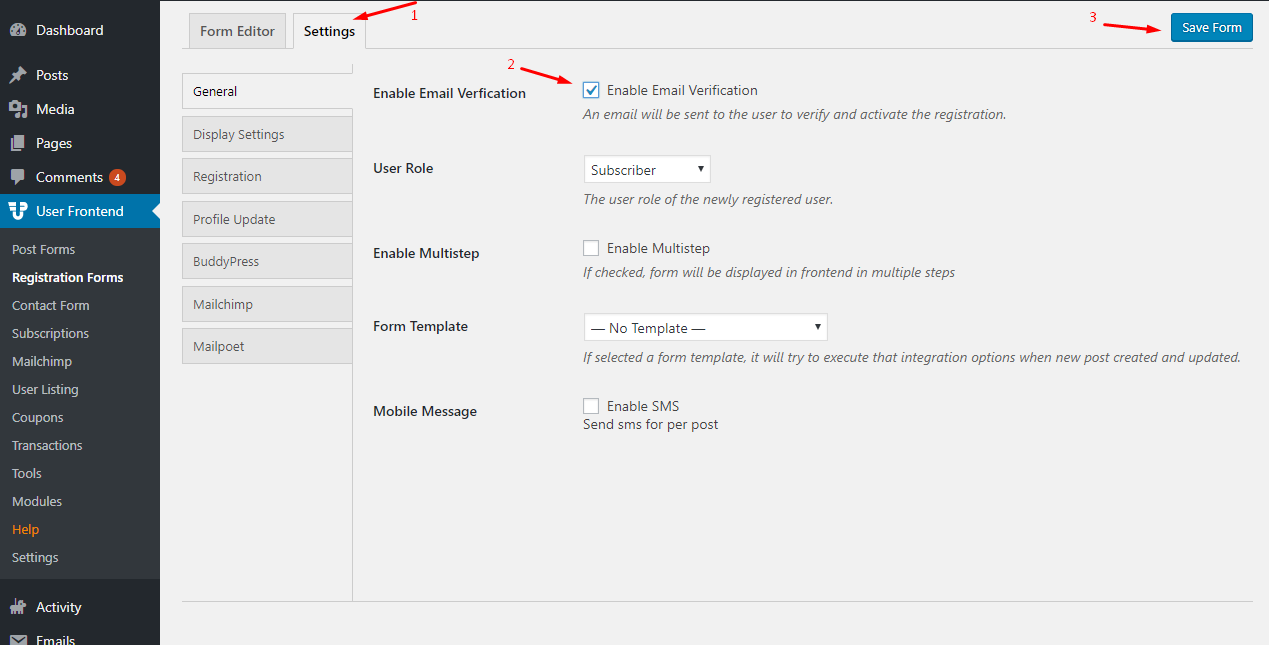Open the comments count badge showing 4
Image resolution: width=1269 pixels, height=645 pixels.
117,177
